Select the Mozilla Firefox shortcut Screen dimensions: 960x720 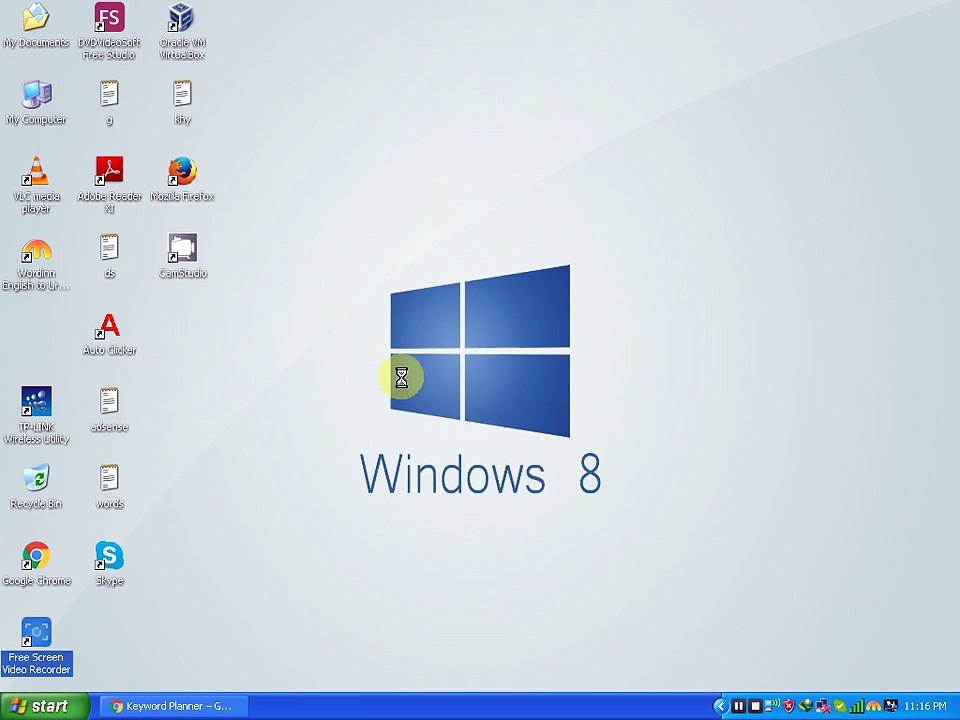182,180
